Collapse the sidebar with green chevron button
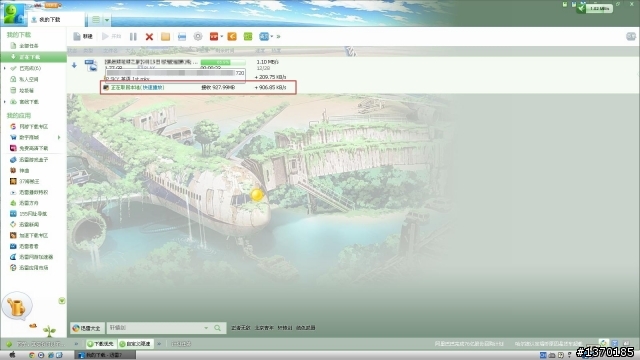This screenshot has height=360, width=640. tap(62, 301)
